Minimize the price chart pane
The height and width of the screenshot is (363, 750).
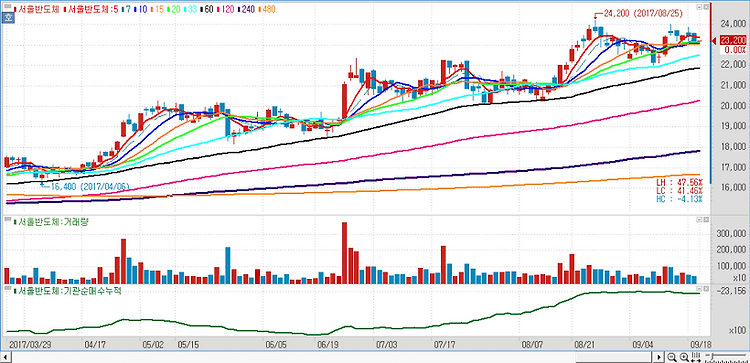pos(699,7)
